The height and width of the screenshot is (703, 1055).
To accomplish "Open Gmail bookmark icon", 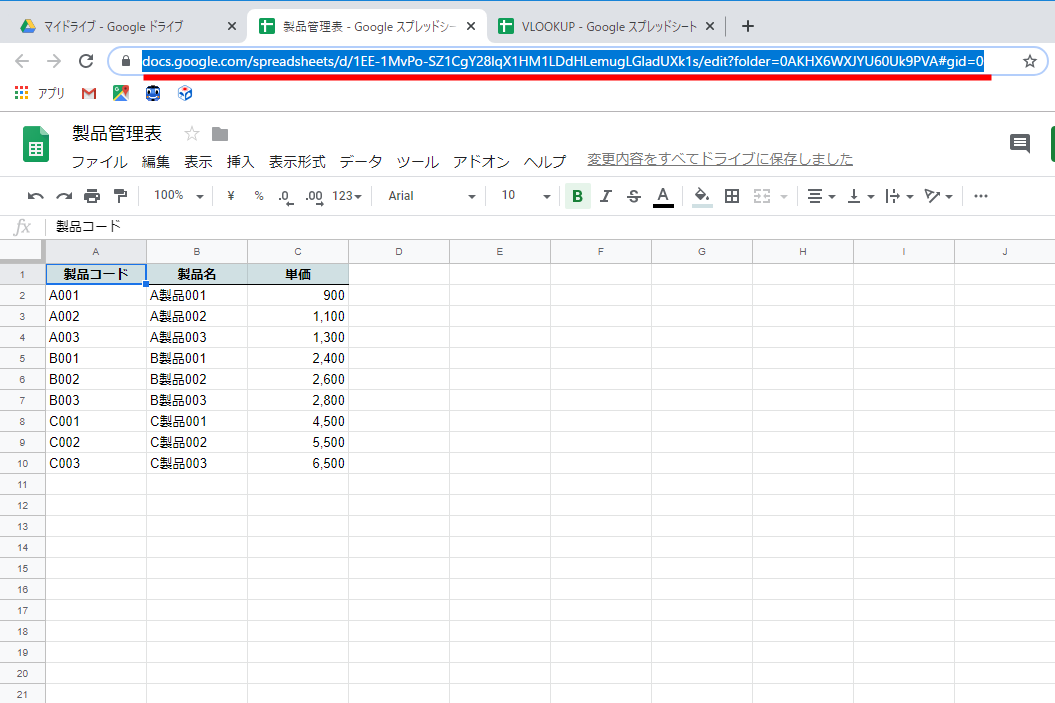I will coord(89,94).
